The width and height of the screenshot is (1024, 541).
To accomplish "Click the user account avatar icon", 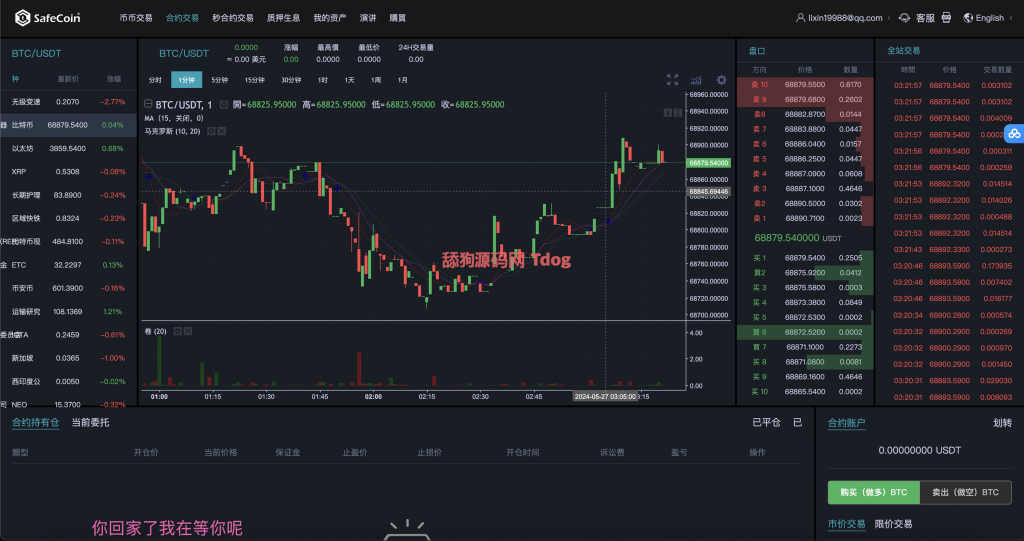I will (800, 18).
